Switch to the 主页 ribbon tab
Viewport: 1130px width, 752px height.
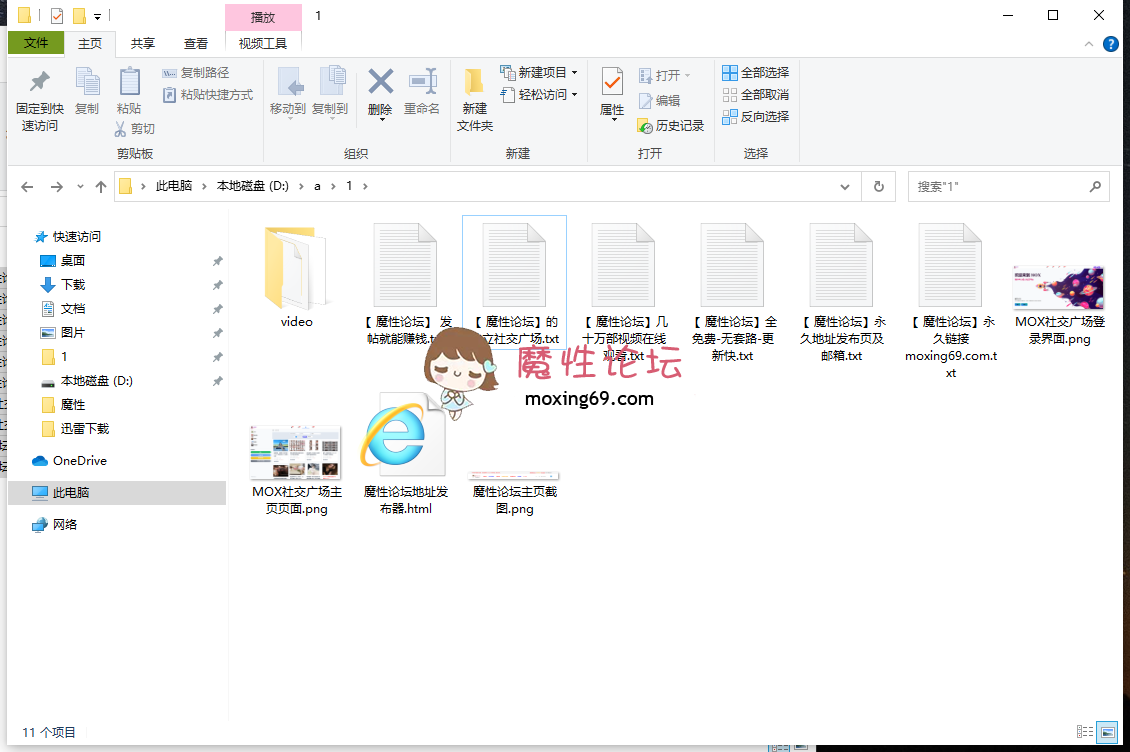coord(90,43)
